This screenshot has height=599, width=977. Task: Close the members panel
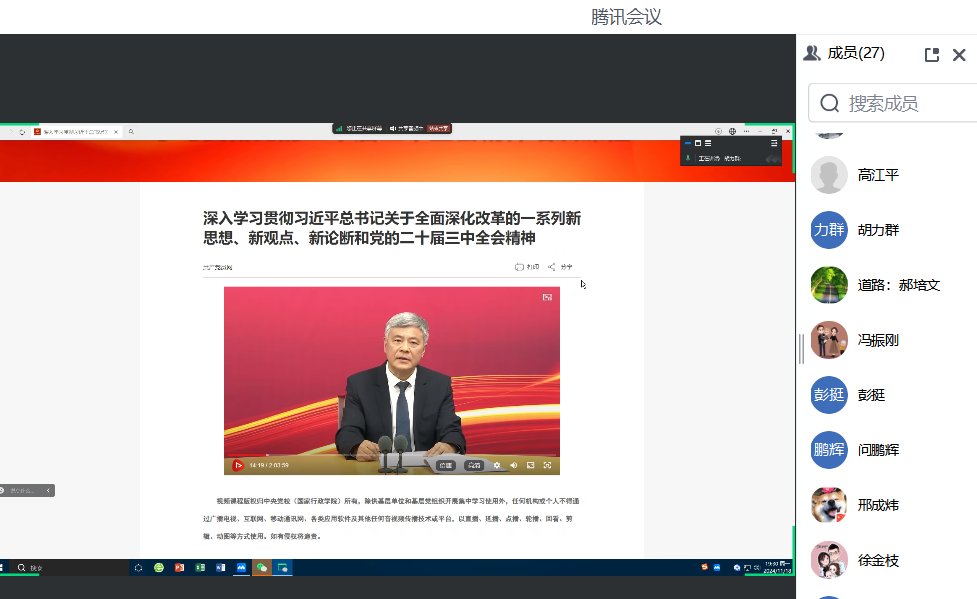point(959,55)
